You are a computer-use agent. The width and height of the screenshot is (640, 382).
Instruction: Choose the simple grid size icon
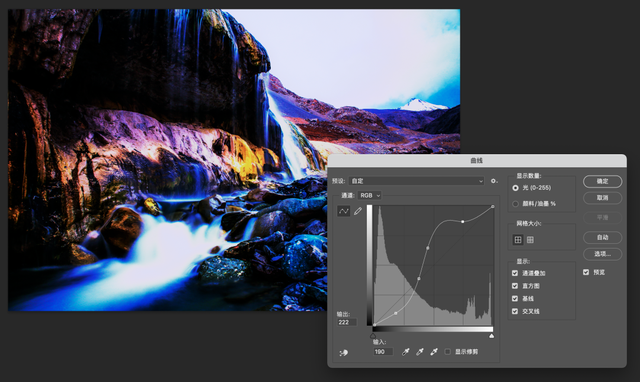coord(518,240)
